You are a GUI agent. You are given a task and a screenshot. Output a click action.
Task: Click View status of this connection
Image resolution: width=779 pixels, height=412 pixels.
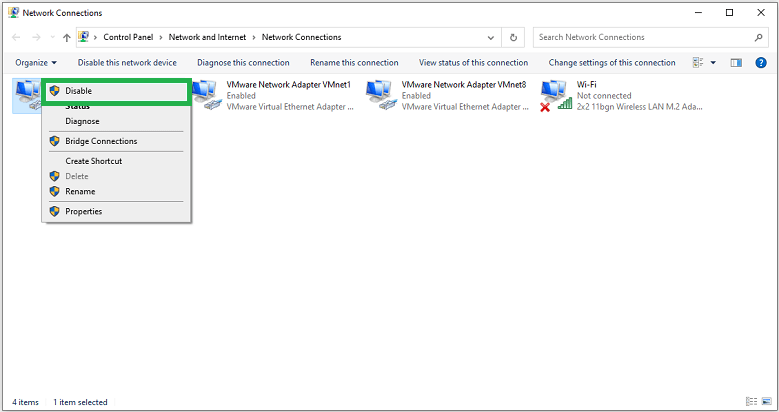pos(473,63)
